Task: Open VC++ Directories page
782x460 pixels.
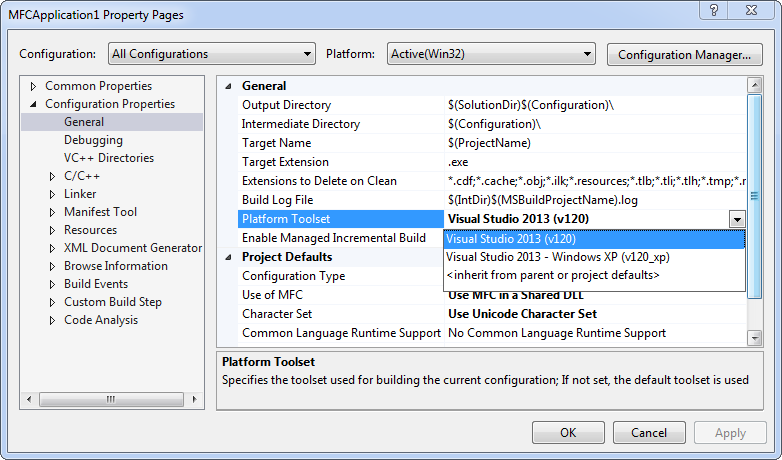Action: pos(109,159)
